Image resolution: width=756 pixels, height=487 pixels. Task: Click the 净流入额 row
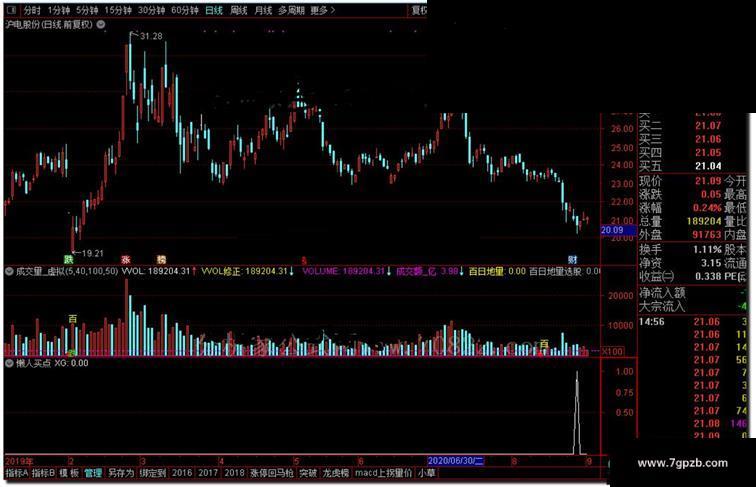pyautogui.click(x=692, y=293)
